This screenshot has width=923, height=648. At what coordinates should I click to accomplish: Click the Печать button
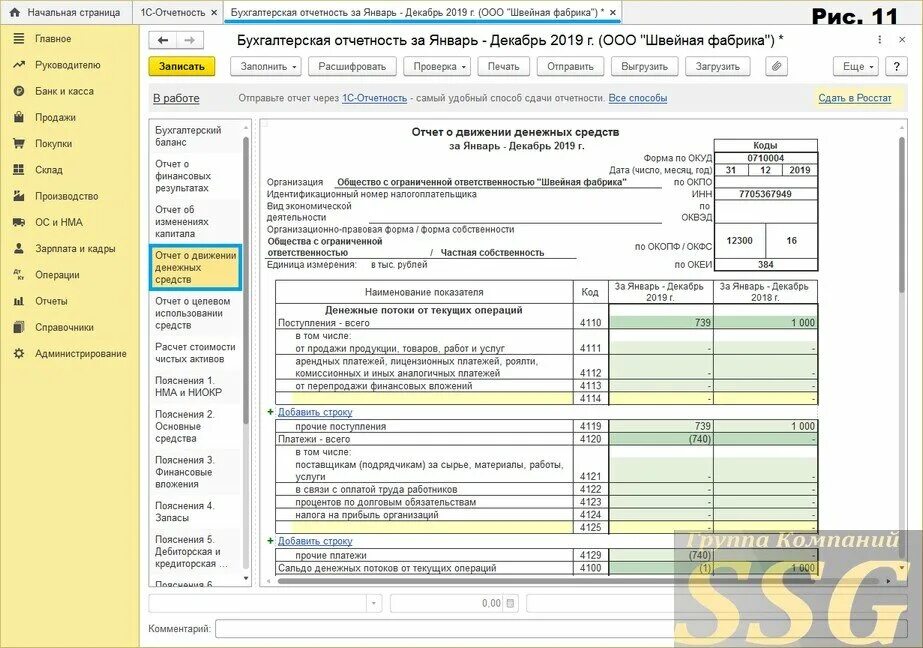(x=503, y=67)
